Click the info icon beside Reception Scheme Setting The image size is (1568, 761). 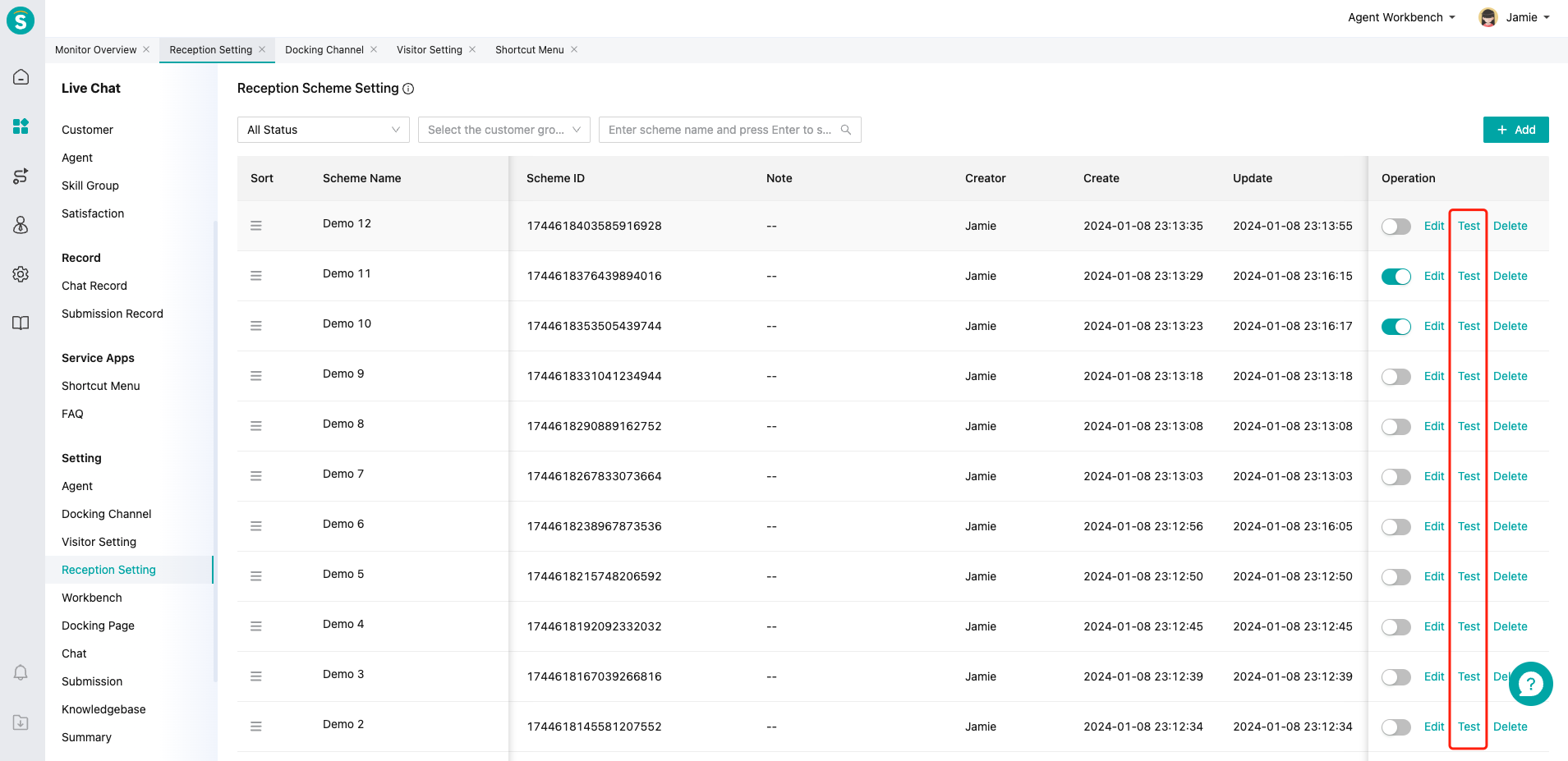coord(408,89)
